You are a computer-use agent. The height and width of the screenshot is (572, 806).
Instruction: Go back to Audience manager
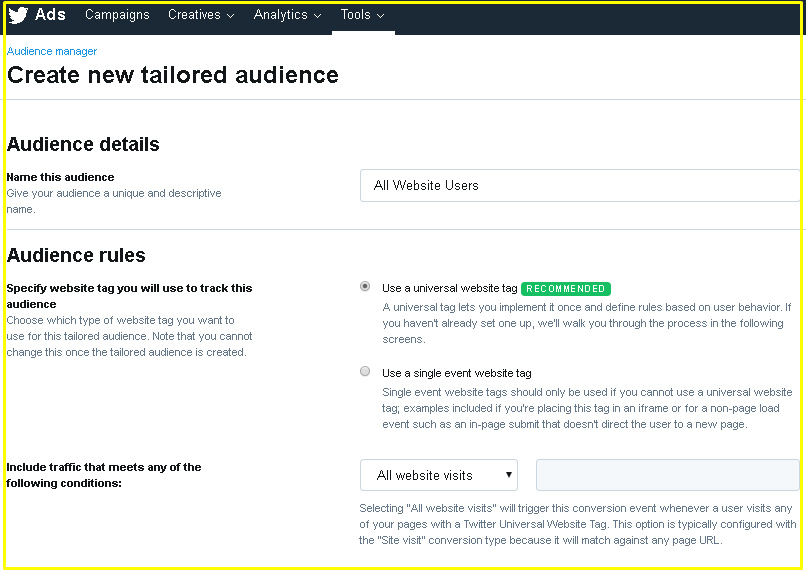[x=52, y=51]
